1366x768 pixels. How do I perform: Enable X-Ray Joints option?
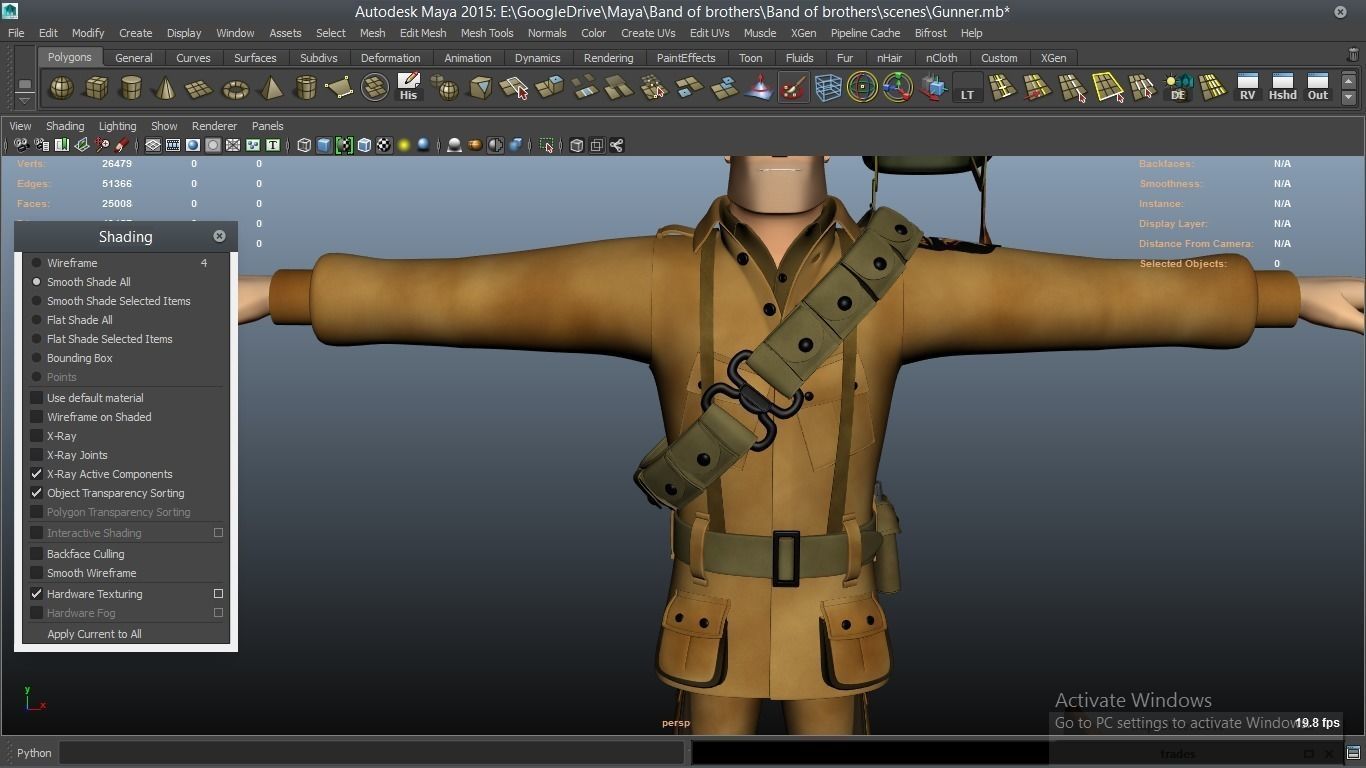coord(37,455)
